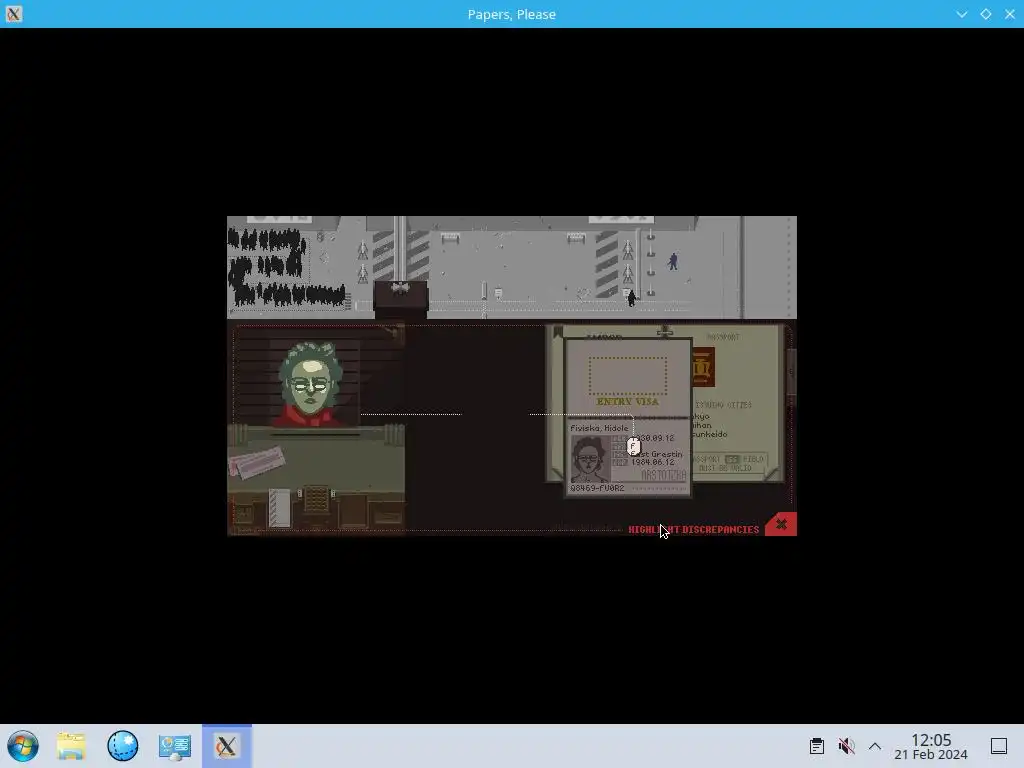Click the rulebook's right-edge tab
The height and width of the screenshot is (768, 1024).
[x=791, y=372]
